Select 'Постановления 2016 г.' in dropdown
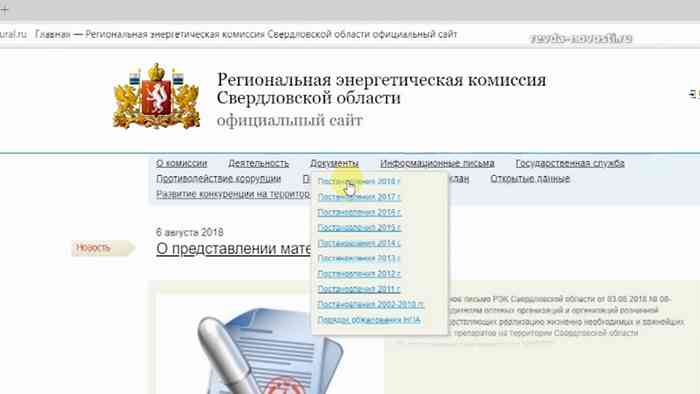The image size is (700, 394). [359, 212]
